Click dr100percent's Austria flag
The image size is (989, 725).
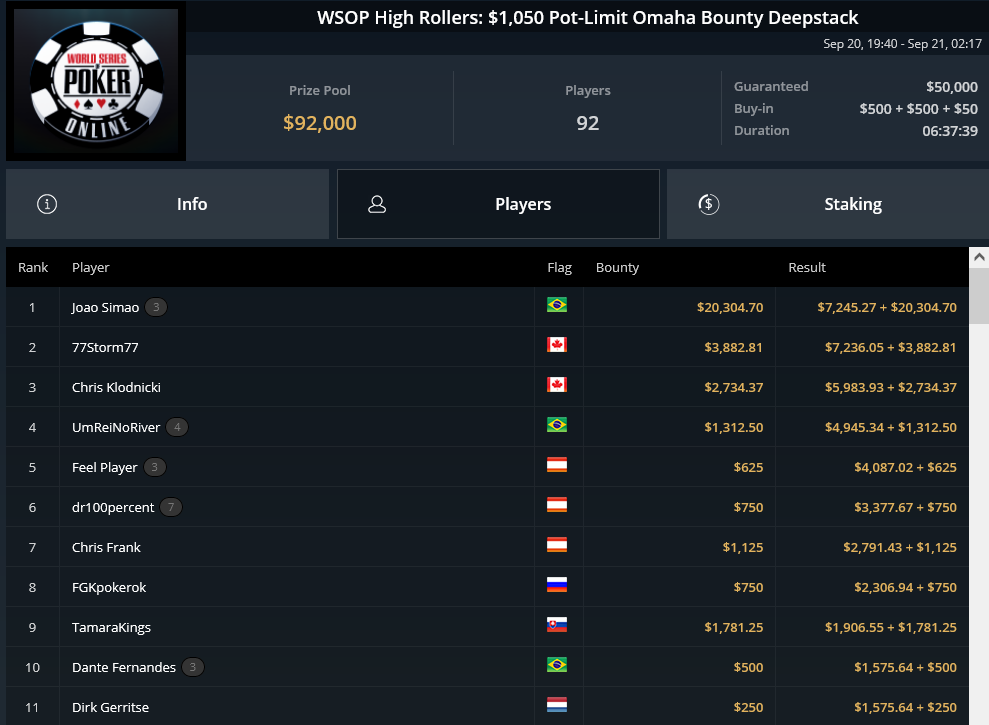(x=557, y=505)
